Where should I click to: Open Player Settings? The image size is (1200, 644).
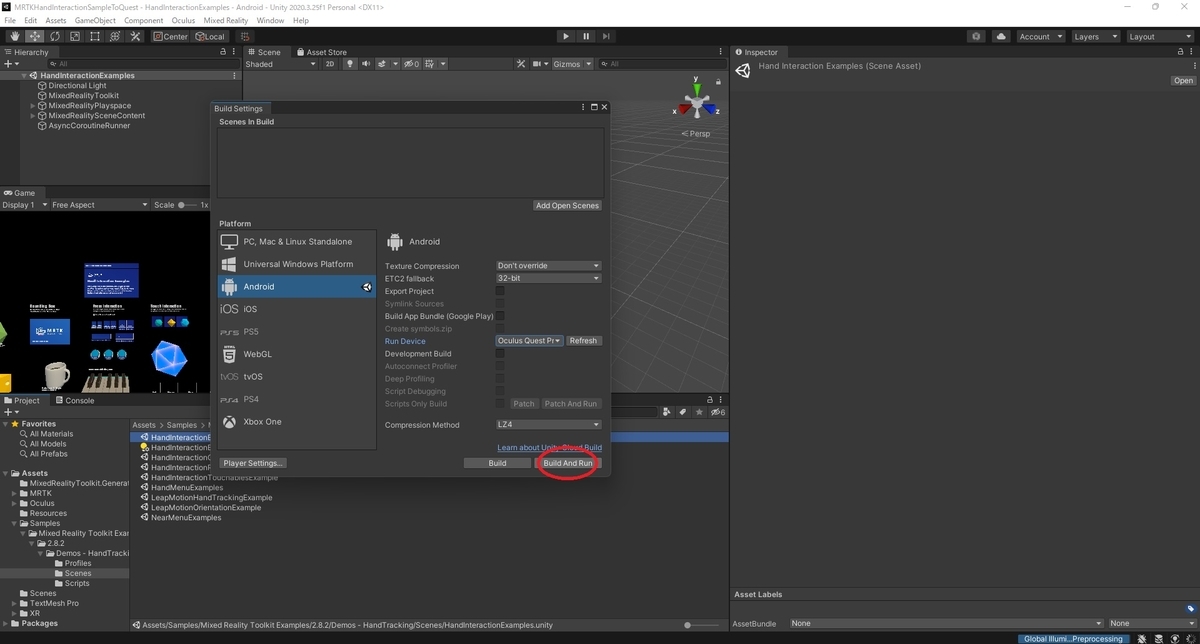[x=254, y=463]
